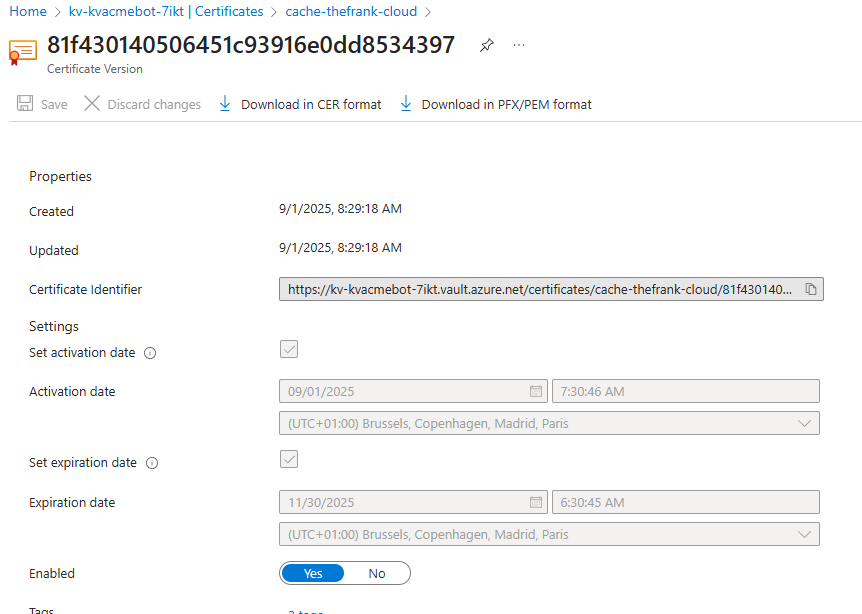Toggle the Set activation date checkbox
Viewport: 862px width, 614px height.
(x=289, y=349)
